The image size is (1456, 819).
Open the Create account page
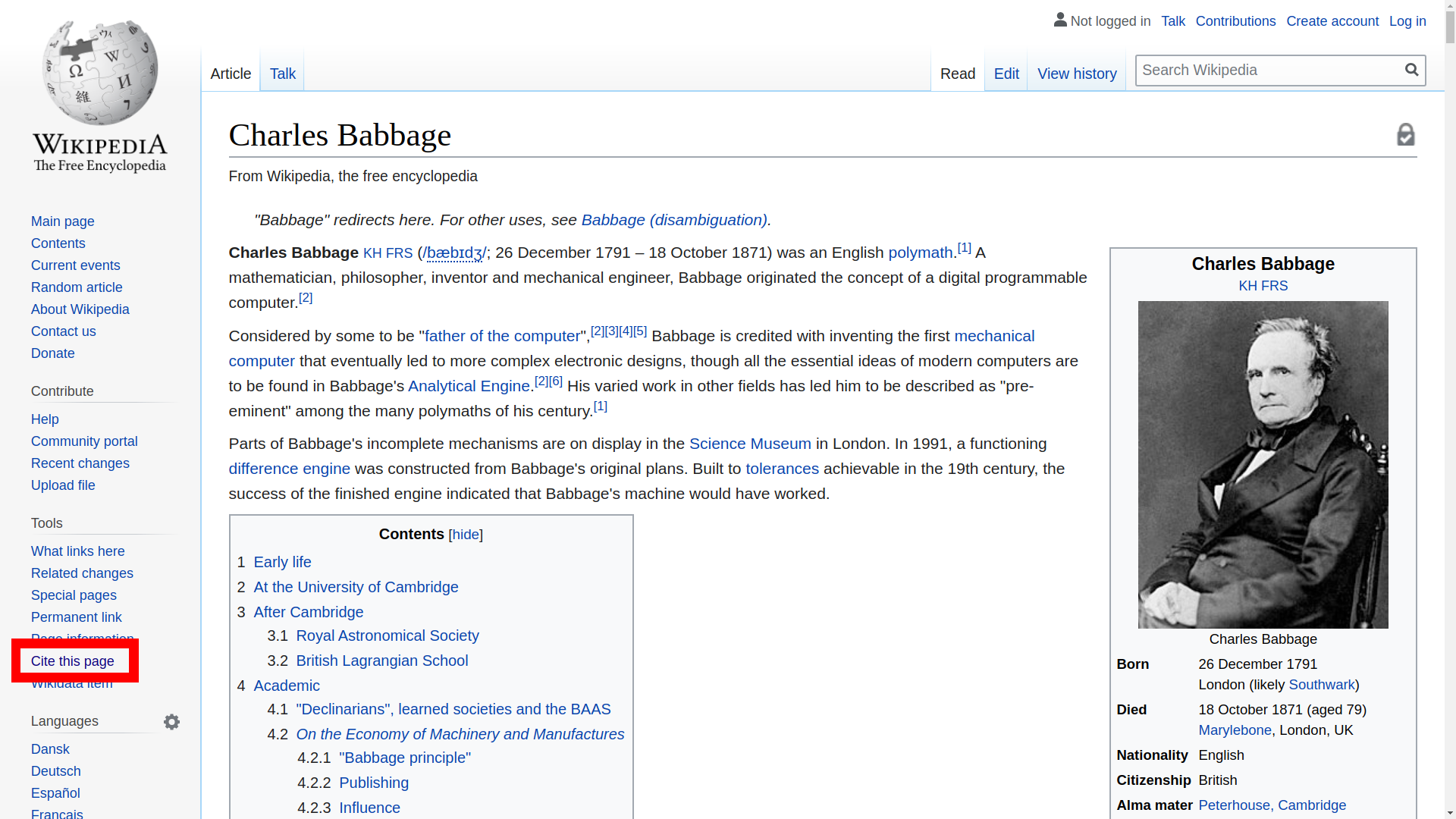[1332, 21]
